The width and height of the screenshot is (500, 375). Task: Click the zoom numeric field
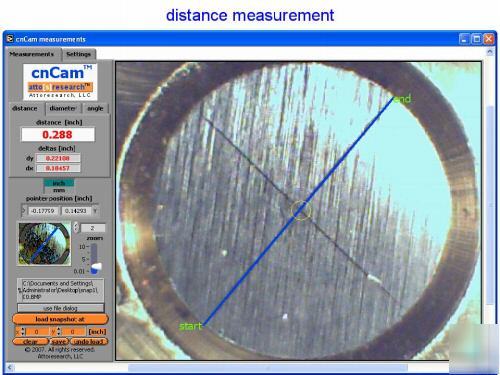click(93, 228)
